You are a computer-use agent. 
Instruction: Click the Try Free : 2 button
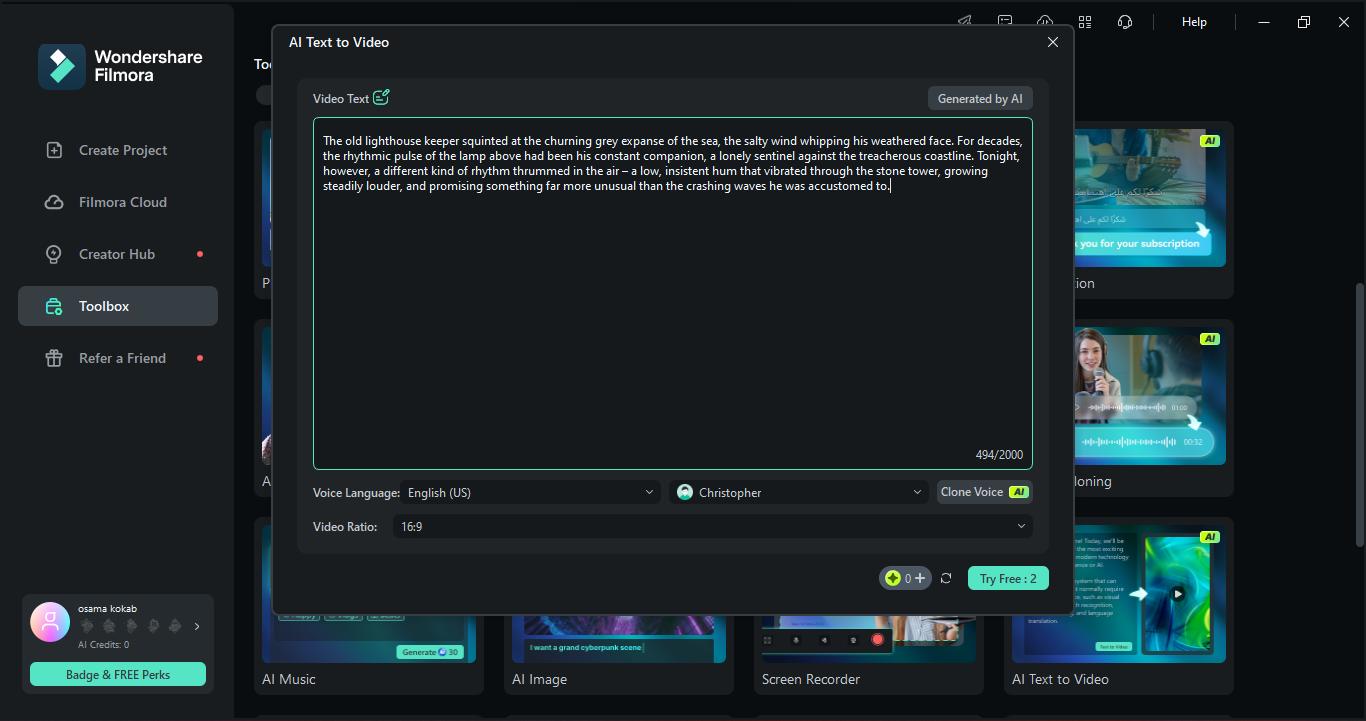[1008, 578]
